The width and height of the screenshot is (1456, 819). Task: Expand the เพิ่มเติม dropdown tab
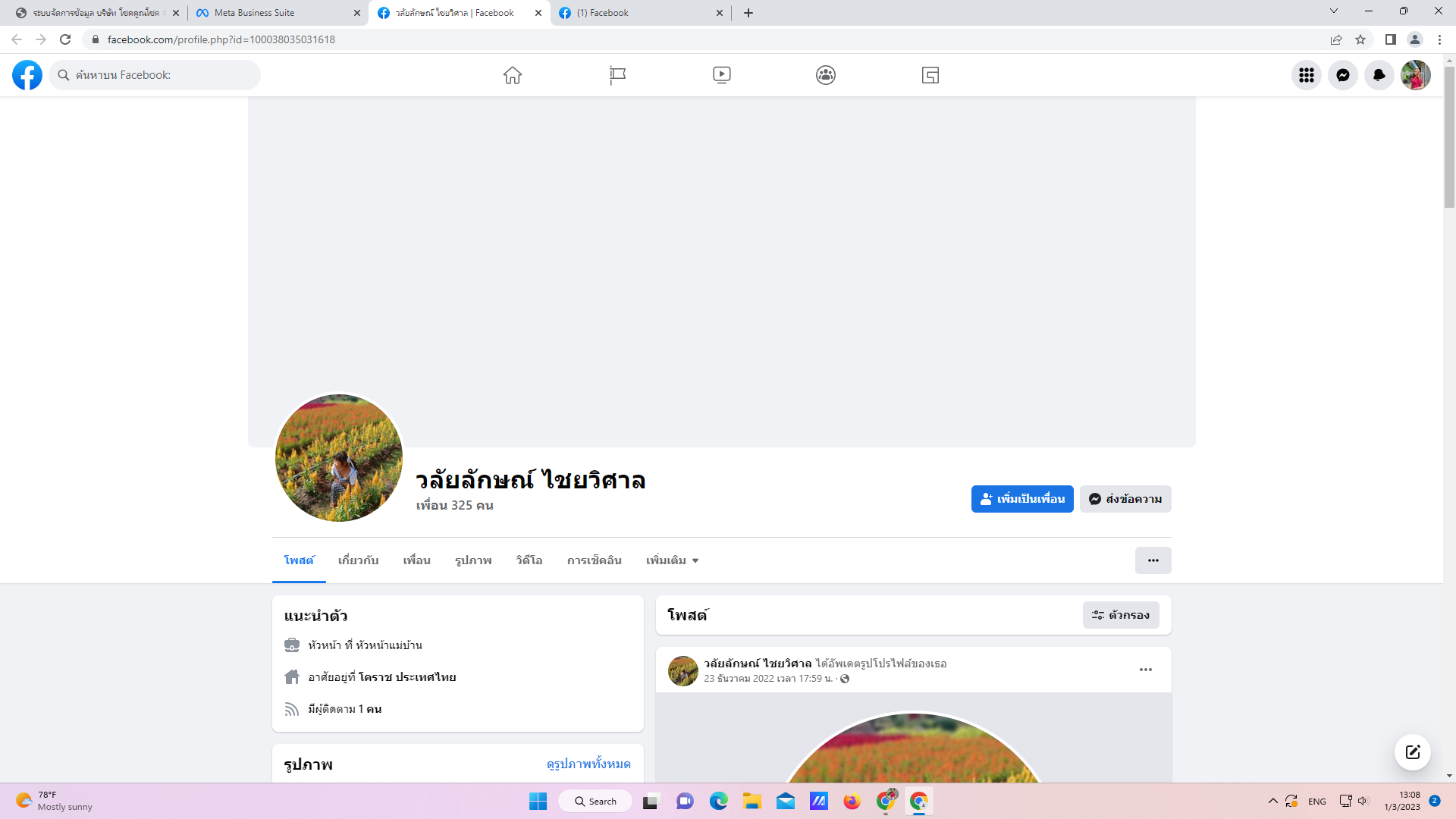tap(672, 560)
